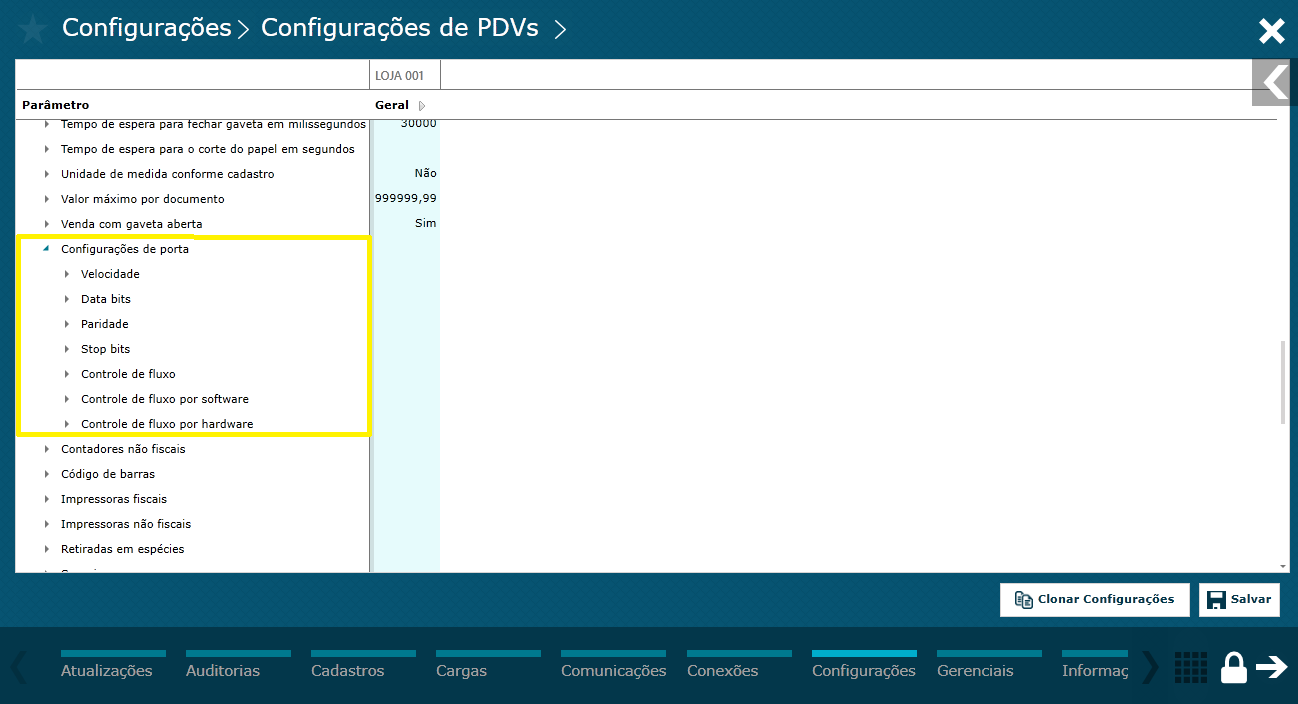Open the app grid icon near the lock

[1190, 667]
